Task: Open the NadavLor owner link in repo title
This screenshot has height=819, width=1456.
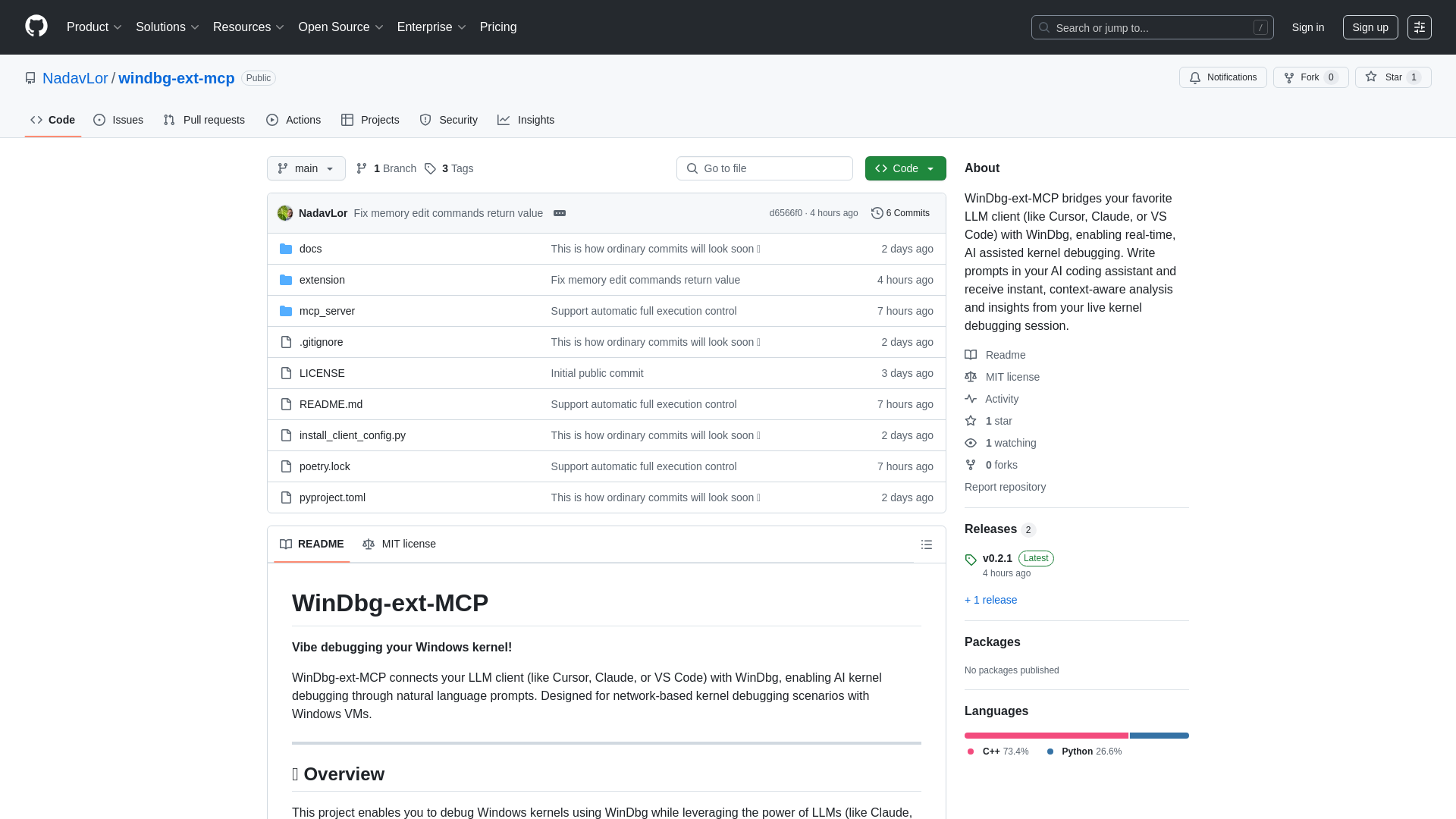Action: click(x=75, y=78)
